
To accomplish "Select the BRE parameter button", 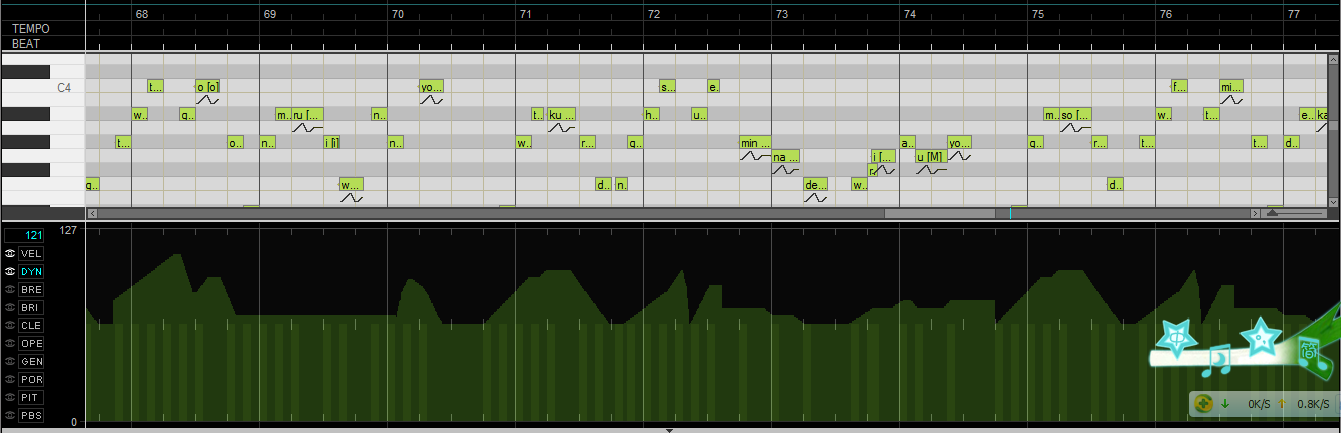I will (31, 290).
